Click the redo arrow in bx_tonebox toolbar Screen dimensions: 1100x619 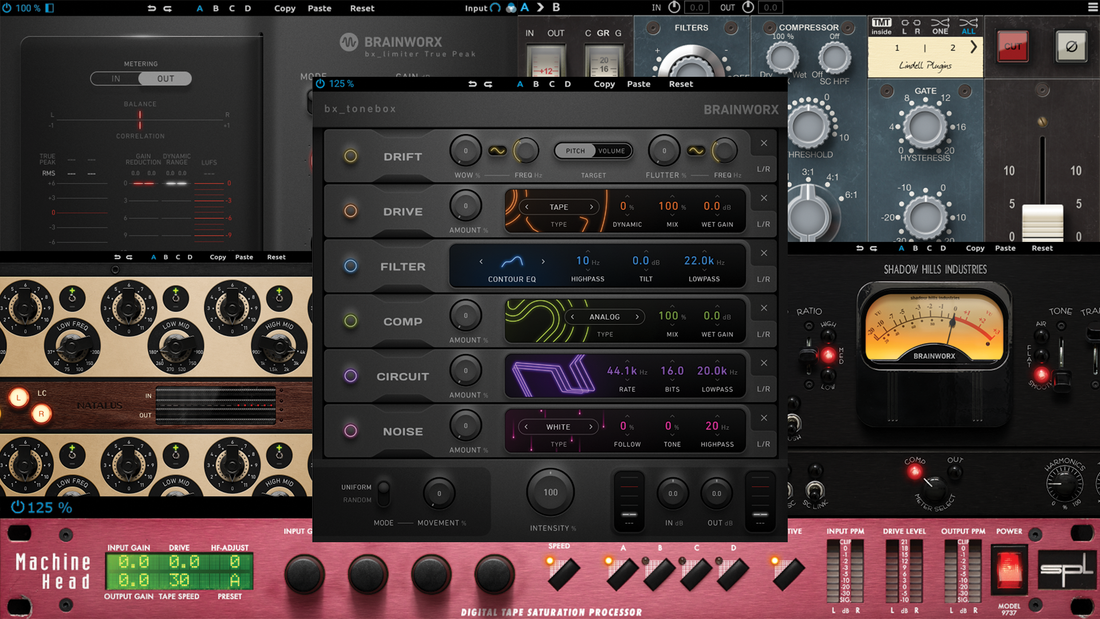click(x=488, y=84)
